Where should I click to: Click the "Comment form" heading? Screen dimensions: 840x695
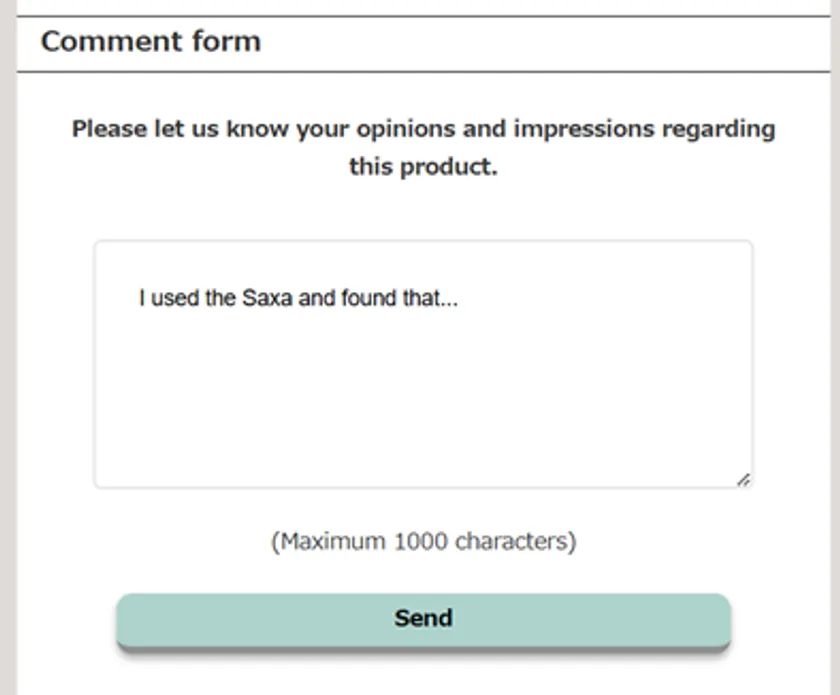(150, 42)
